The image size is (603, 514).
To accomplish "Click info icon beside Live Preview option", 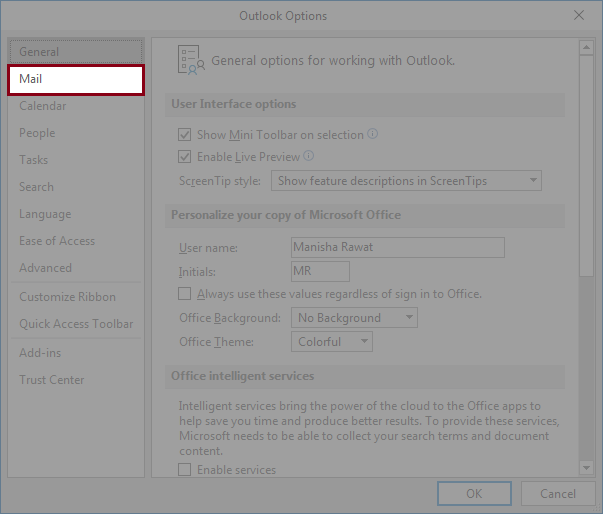I will pos(308,156).
